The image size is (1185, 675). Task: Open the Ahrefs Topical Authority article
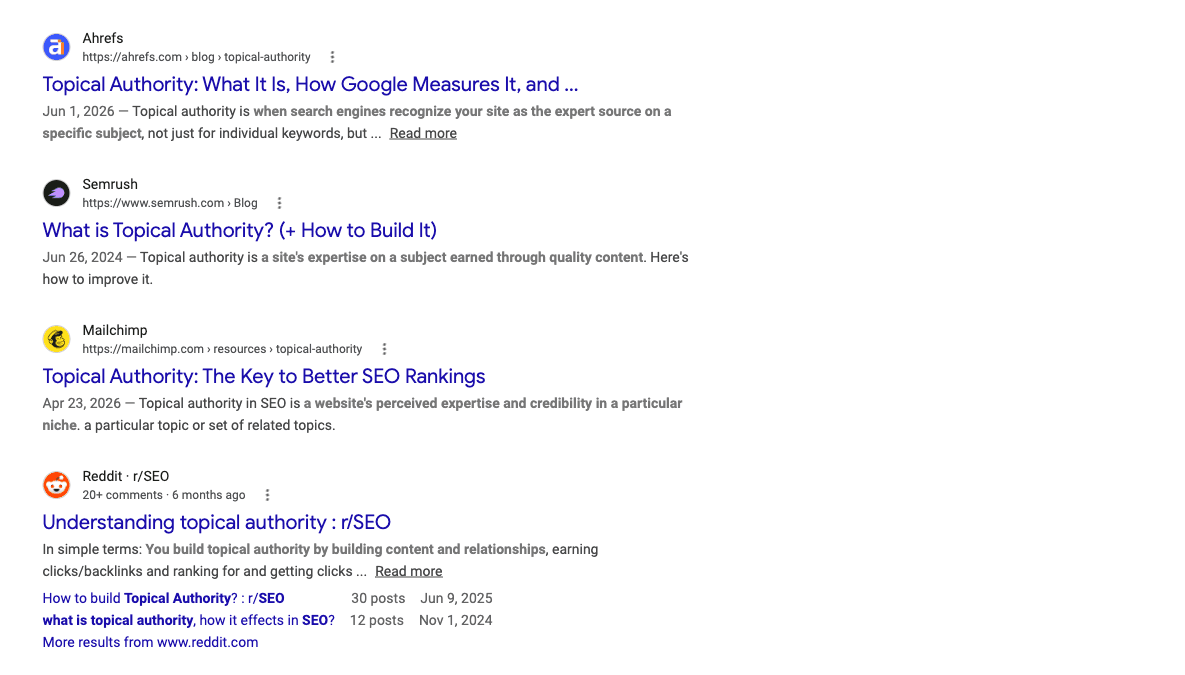[x=310, y=84]
